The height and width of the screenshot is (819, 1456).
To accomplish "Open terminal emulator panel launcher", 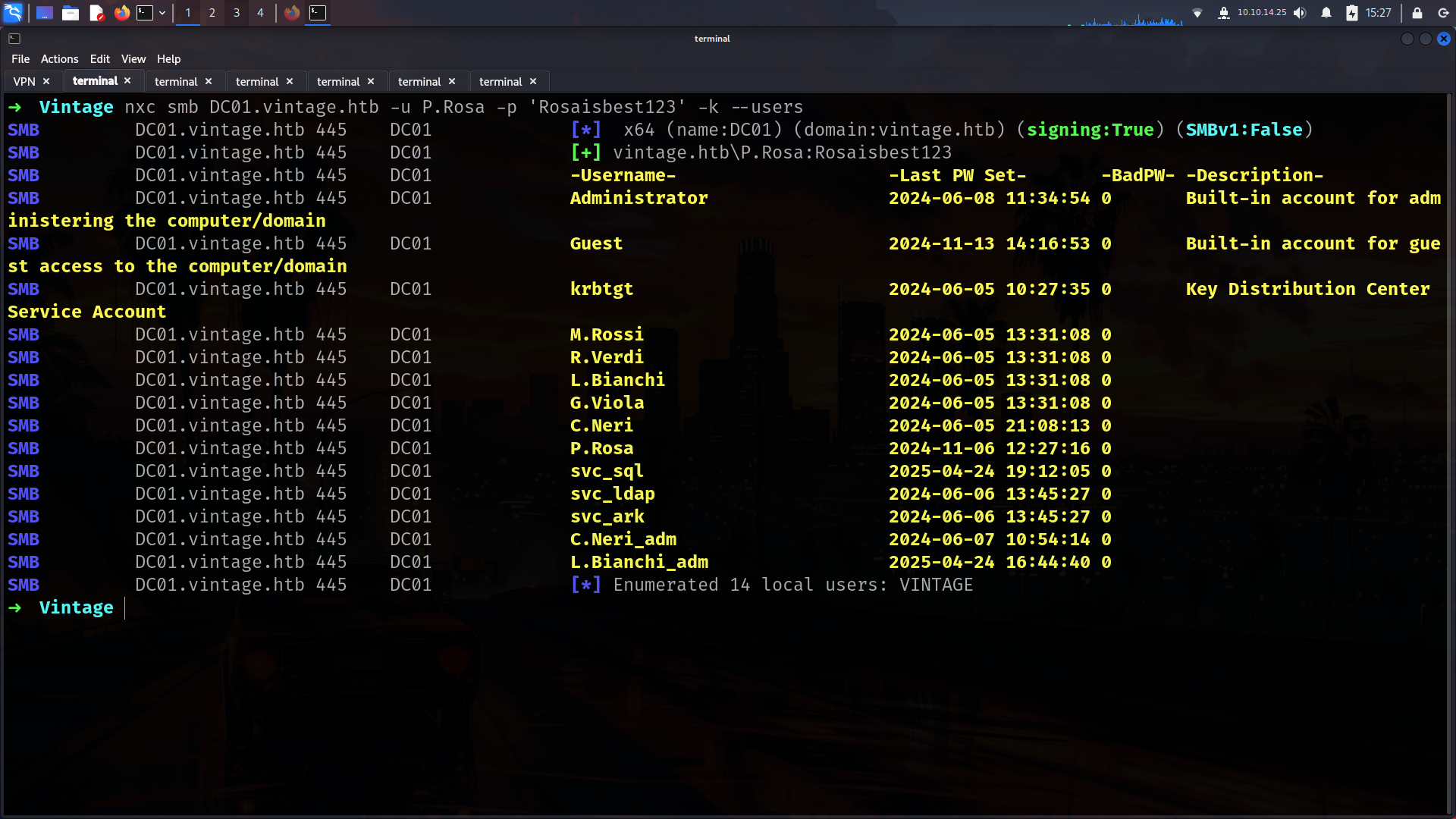I will 145,12.
